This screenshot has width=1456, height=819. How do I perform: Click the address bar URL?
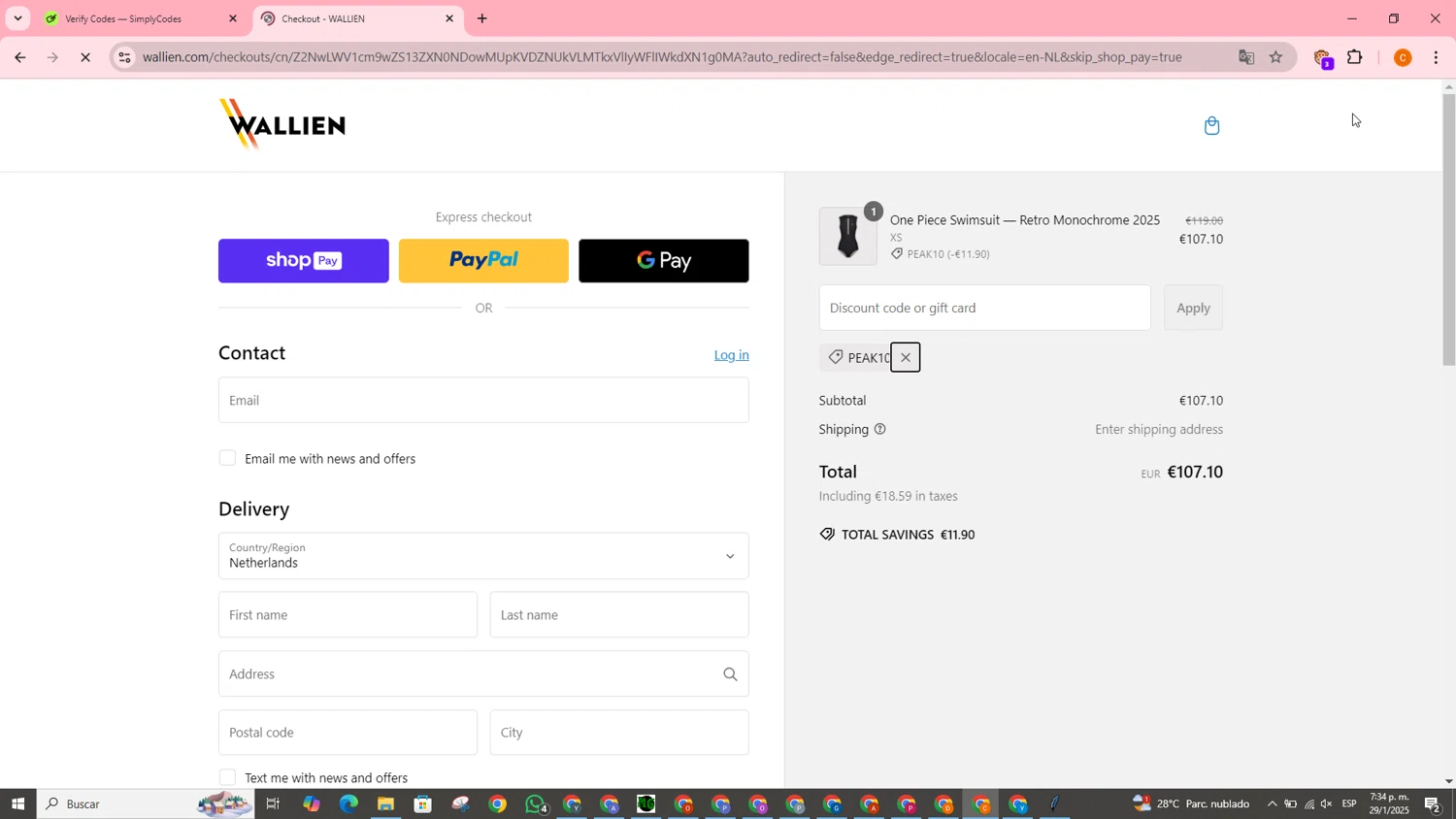point(662,57)
